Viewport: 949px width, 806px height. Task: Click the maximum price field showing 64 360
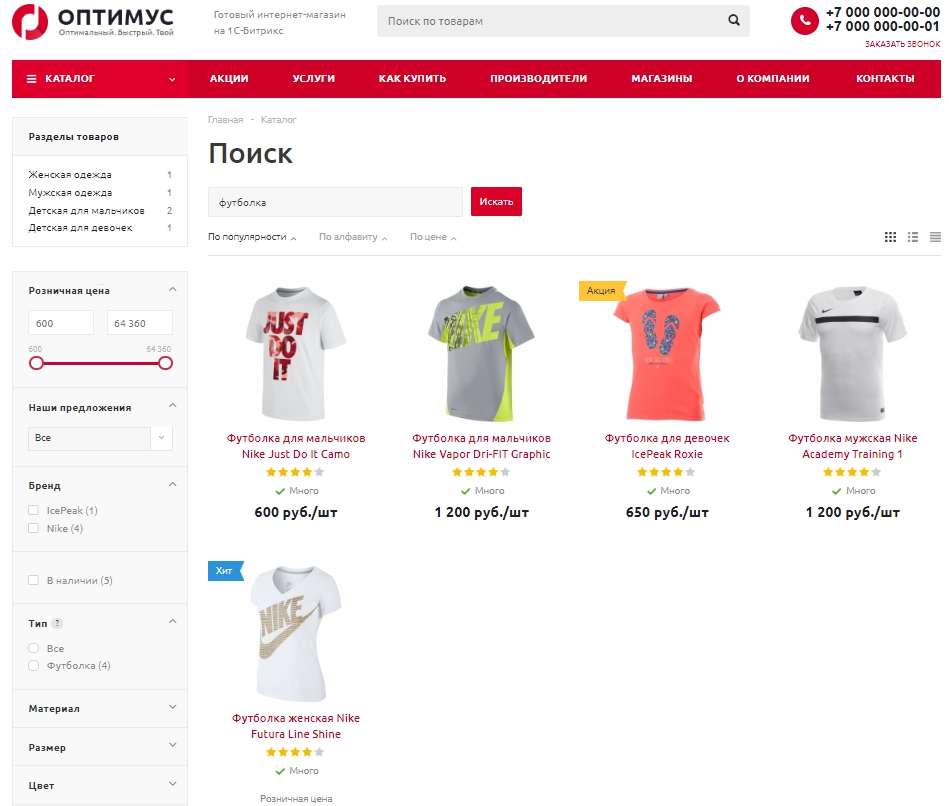[140, 323]
